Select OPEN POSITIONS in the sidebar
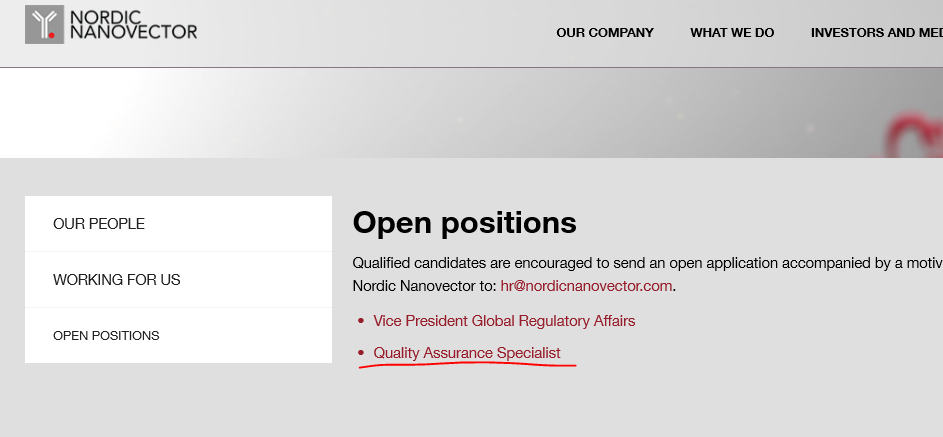Screen dimensions: 943x437 179,335
